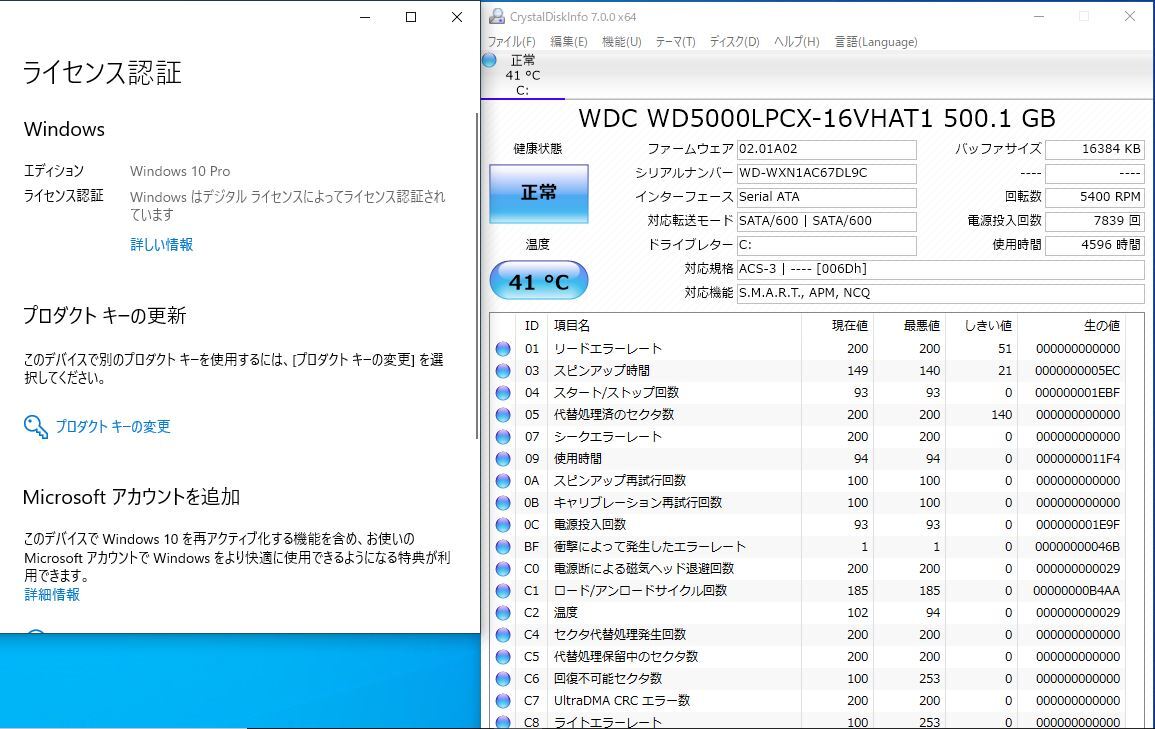Click the blue status orb for drive C:
Viewport: 1155px width, 729px height.
tap(489, 60)
